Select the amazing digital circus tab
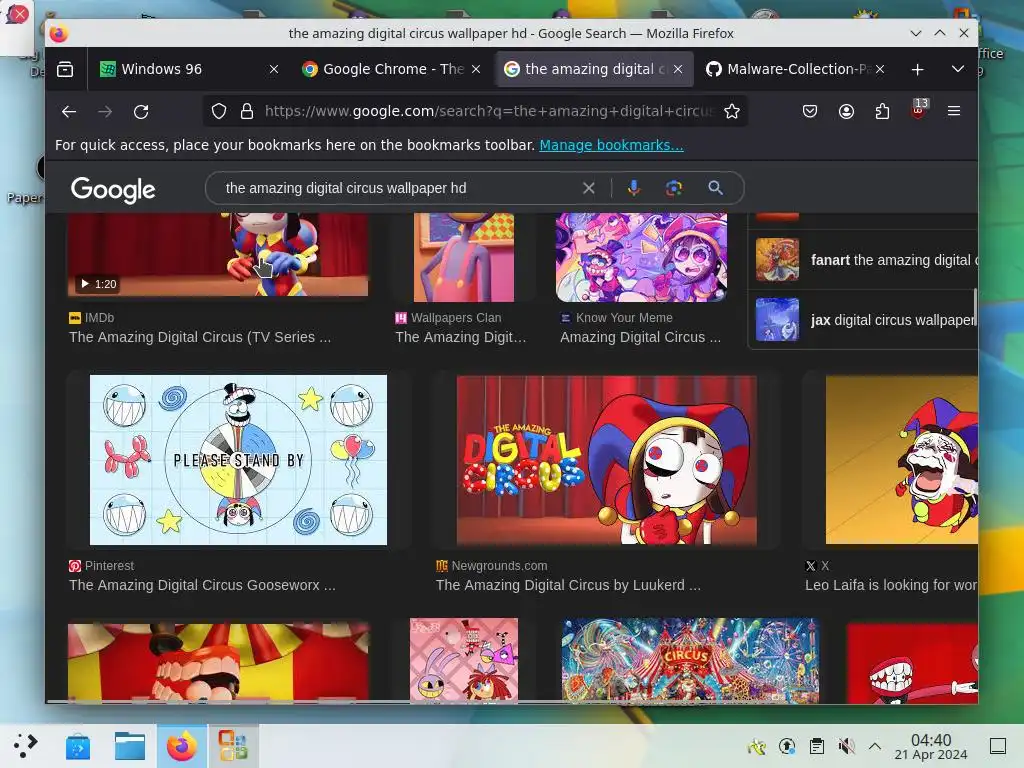 coord(594,69)
